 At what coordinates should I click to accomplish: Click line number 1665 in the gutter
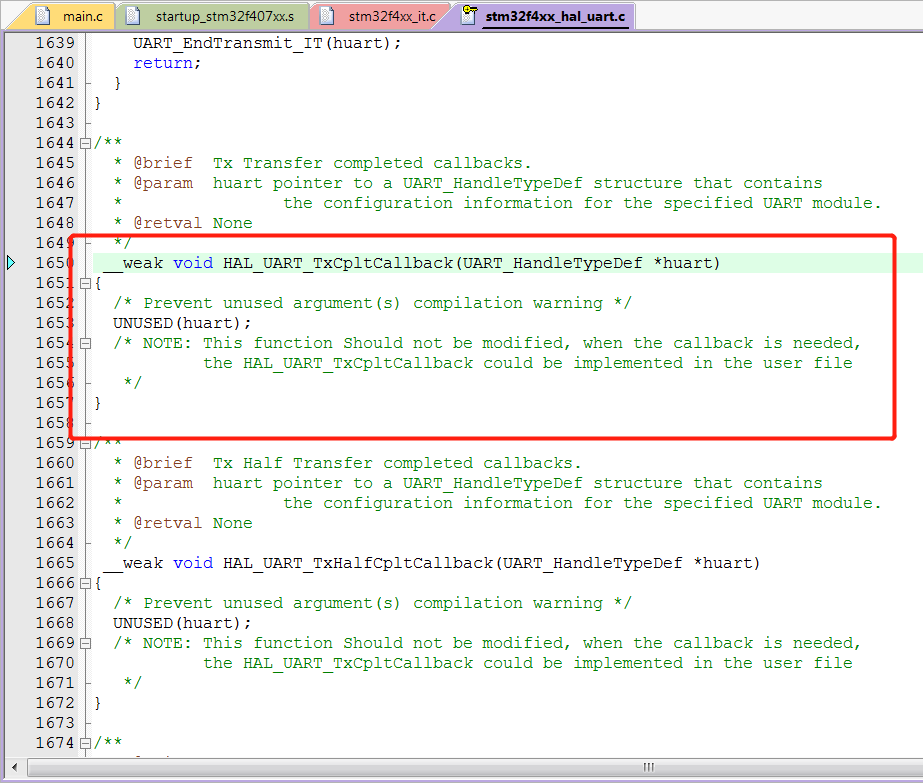[55, 563]
